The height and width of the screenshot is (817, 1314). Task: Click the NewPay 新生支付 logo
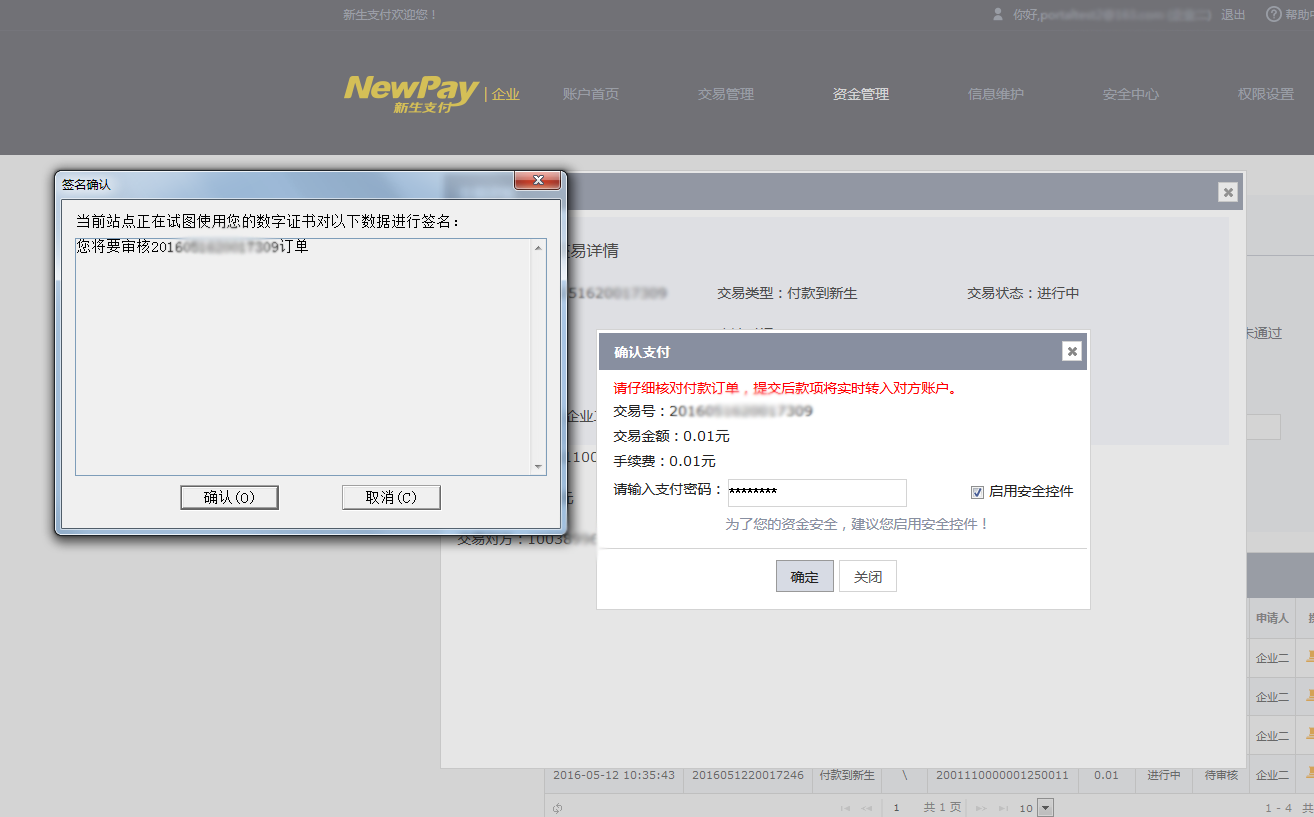coord(411,93)
